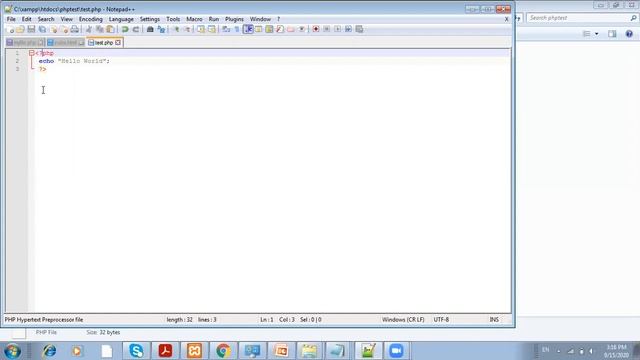Image resolution: width=640 pixels, height=360 pixels.
Task: Click the Stop recording macro icon
Action: tap(327, 29)
